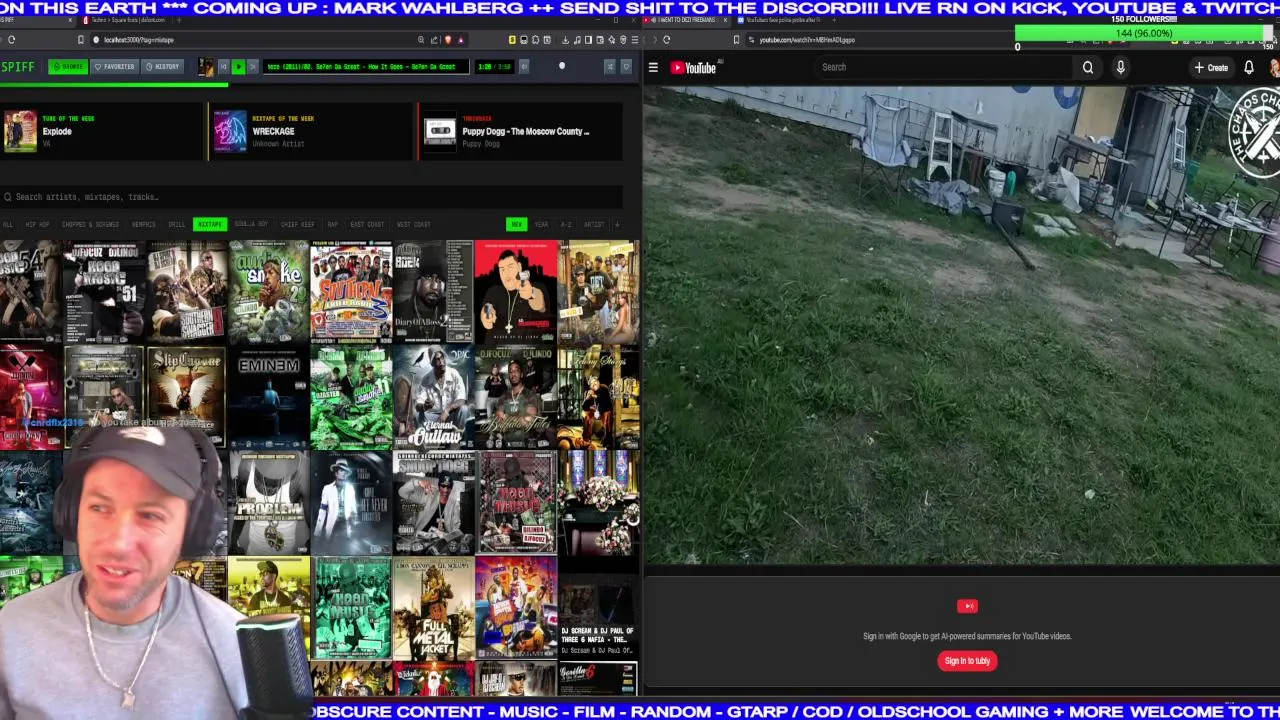
Task: Click Brave shields icon in left browser
Action: tap(447, 40)
